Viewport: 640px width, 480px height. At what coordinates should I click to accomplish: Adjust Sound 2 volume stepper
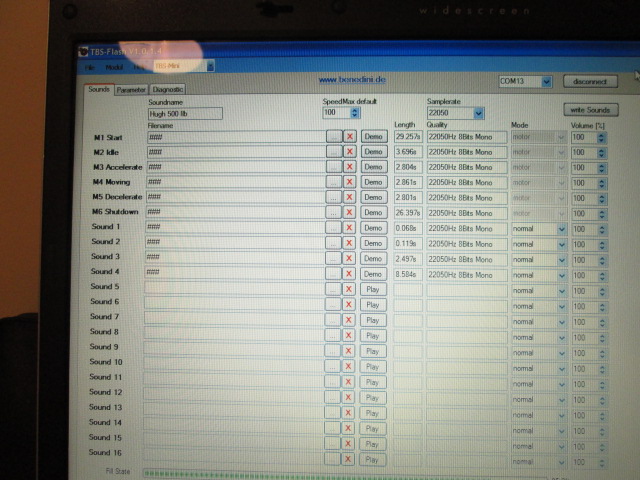coord(602,245)
